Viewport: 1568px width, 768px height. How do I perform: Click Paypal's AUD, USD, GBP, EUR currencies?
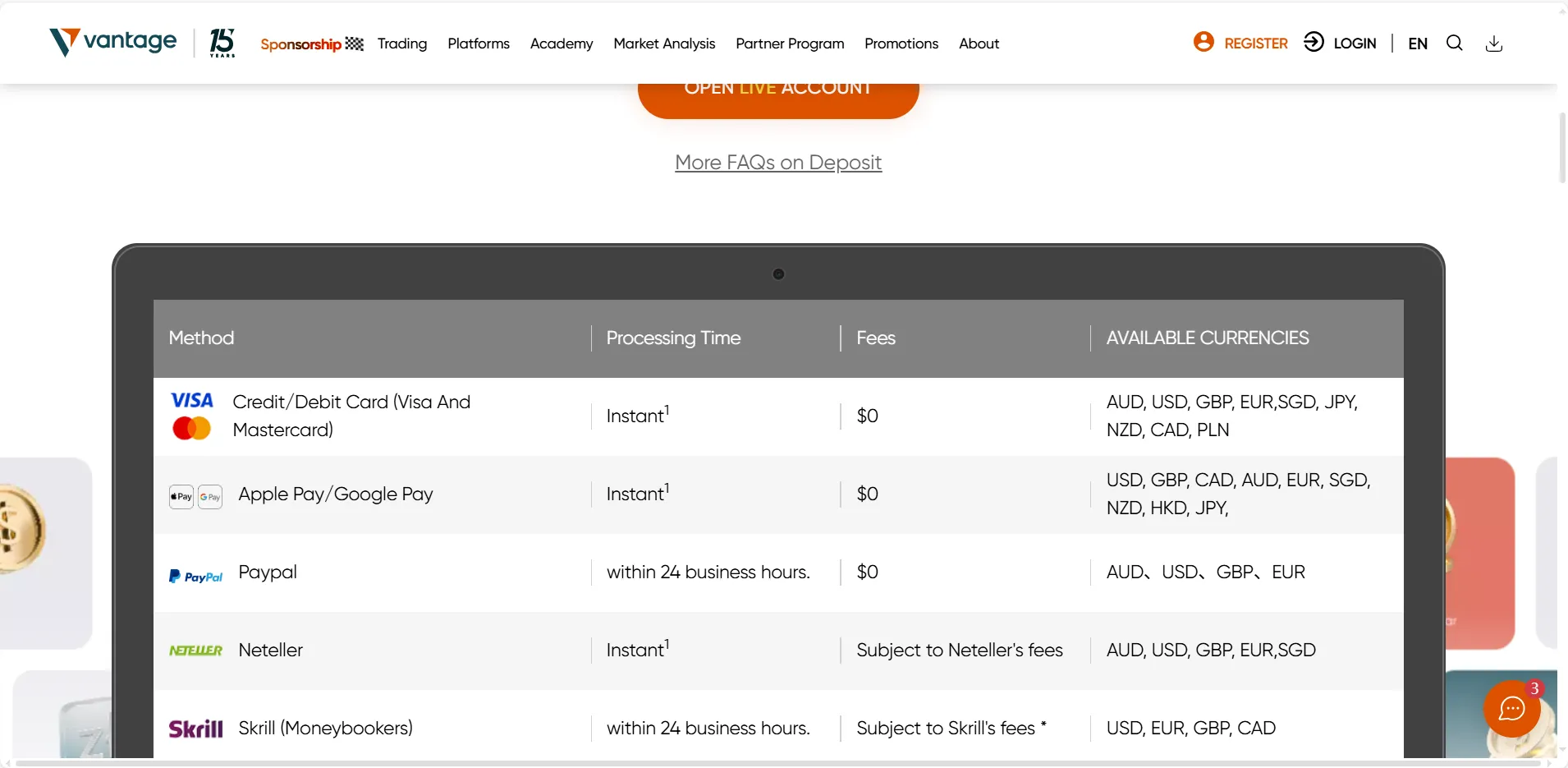pyautogui.click(x=1206, y=572)
